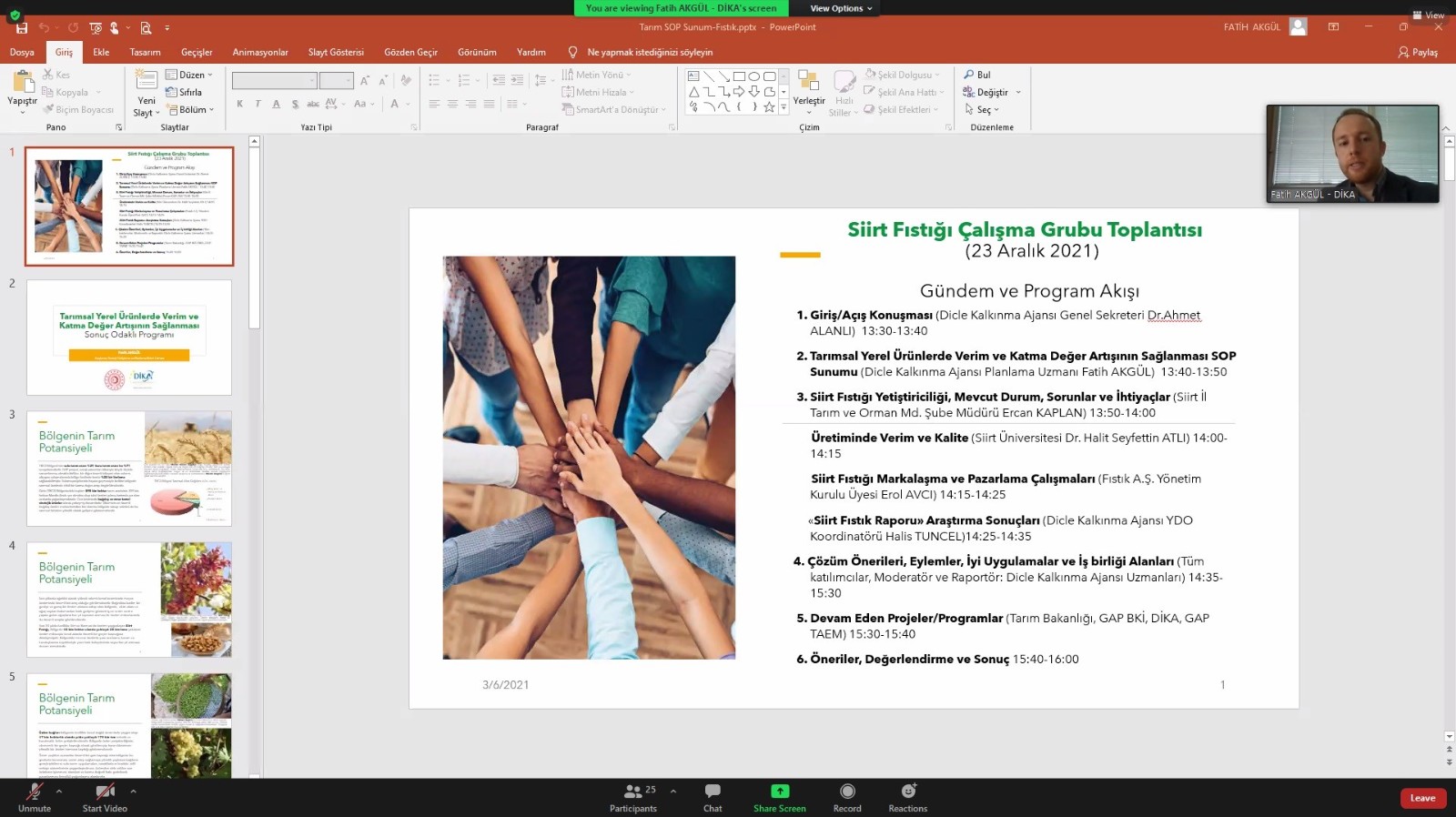Viewport: 1456px width, 817px height.
Task: Toggle text shadow S button
Action: pos(295,104)
